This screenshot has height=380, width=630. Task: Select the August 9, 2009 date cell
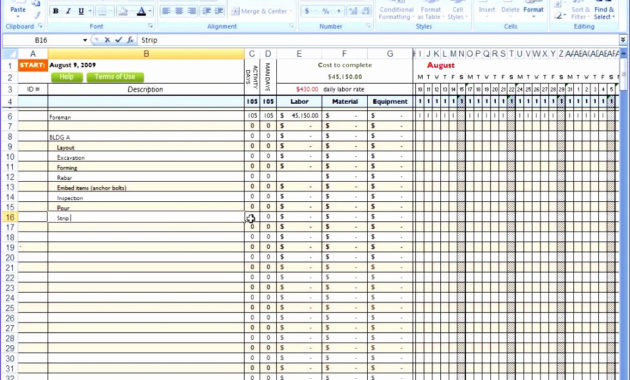[x=146, y=65]
